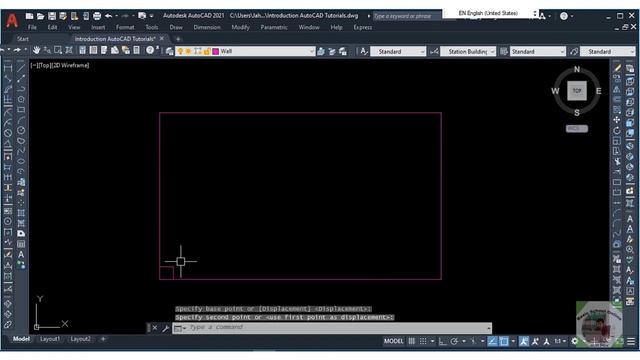Open the Workspace Switching gear icon
Viewport: 640px width, 360px height.
click(x=575, y=341)
